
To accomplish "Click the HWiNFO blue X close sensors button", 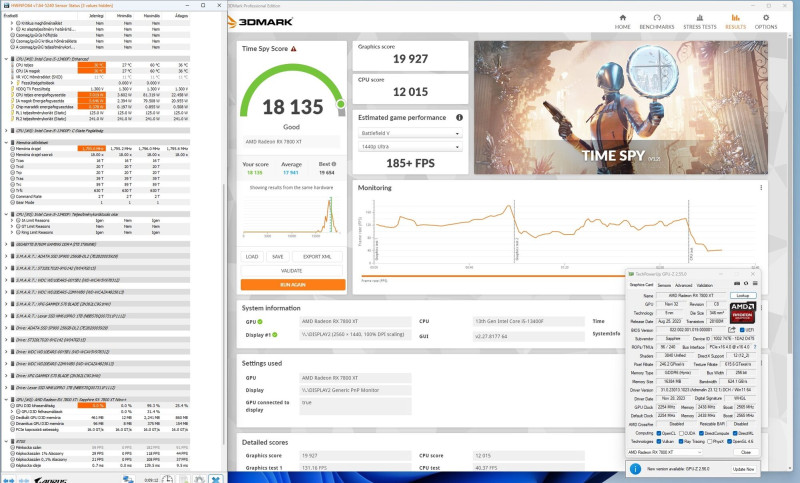I will (216, 479).
